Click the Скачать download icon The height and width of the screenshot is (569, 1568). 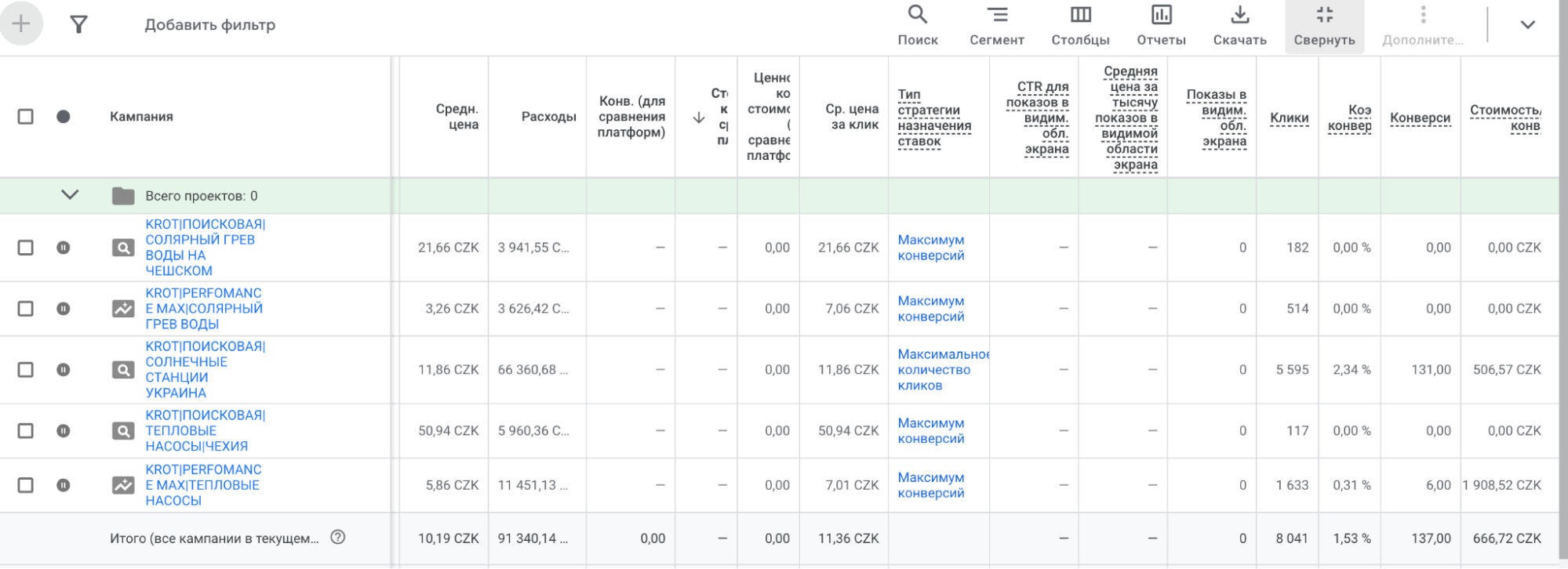point(1239,25)
